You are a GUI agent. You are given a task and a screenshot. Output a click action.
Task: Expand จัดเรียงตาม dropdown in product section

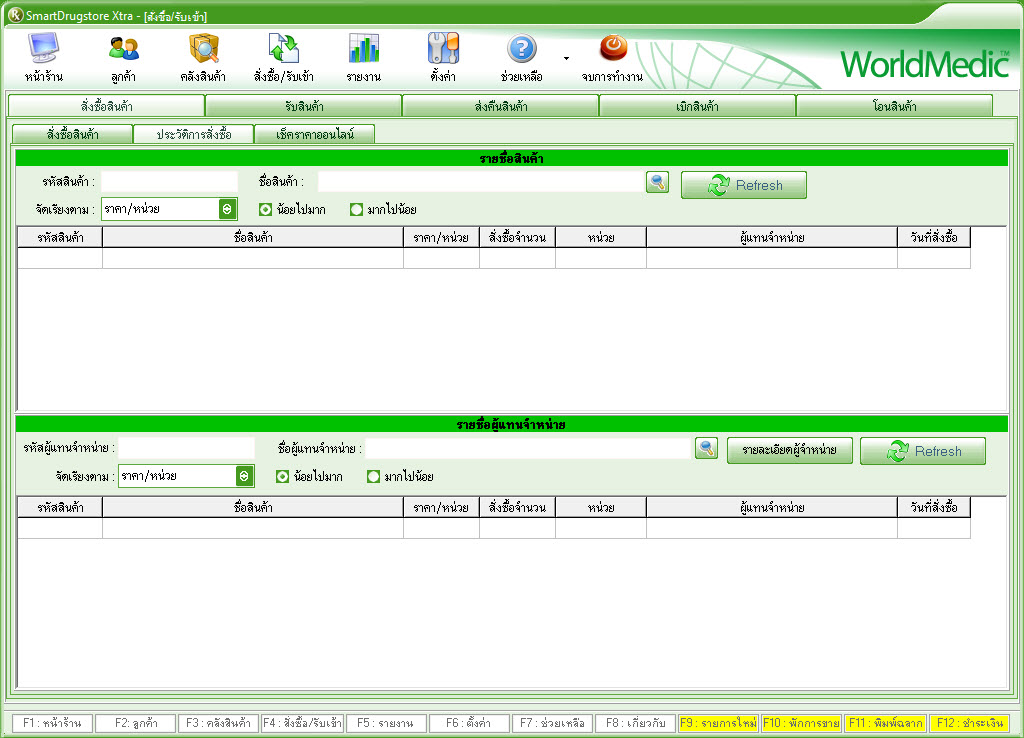pos(227,209)
